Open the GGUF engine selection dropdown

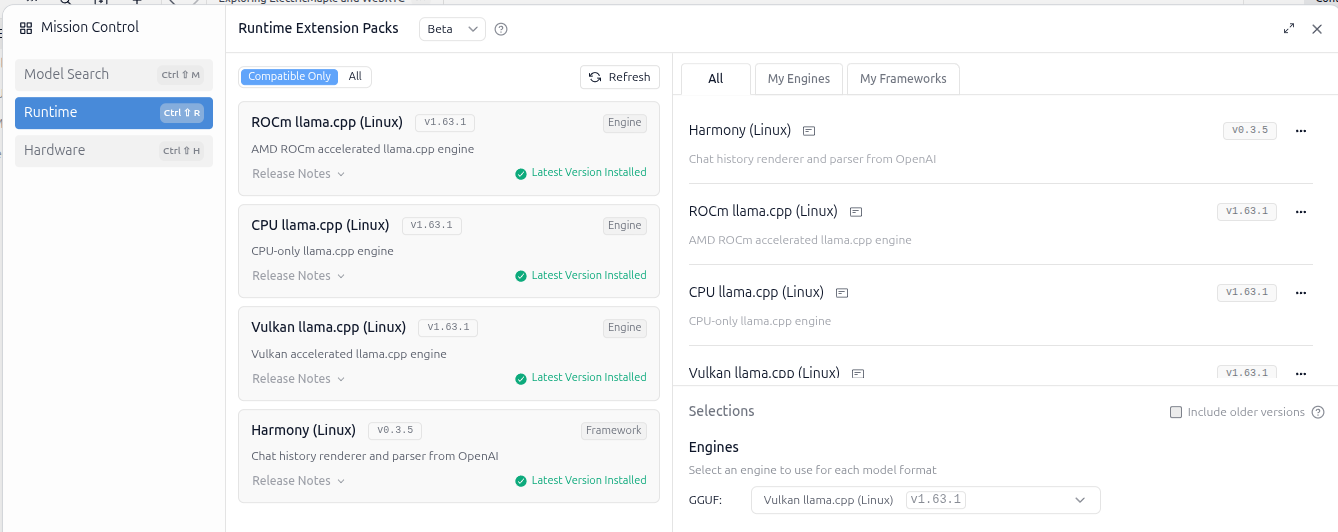click(x=925, y=500)
